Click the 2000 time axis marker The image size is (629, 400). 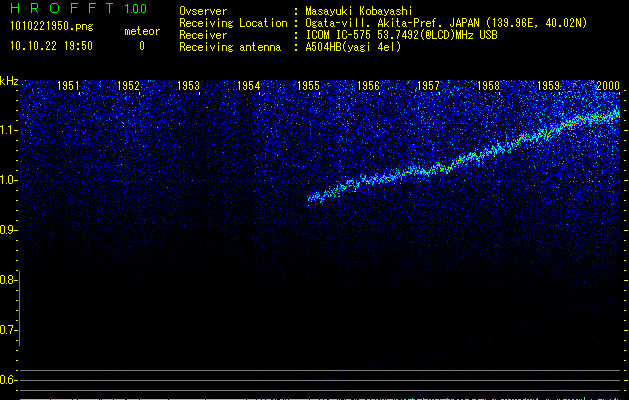point(608,85)
